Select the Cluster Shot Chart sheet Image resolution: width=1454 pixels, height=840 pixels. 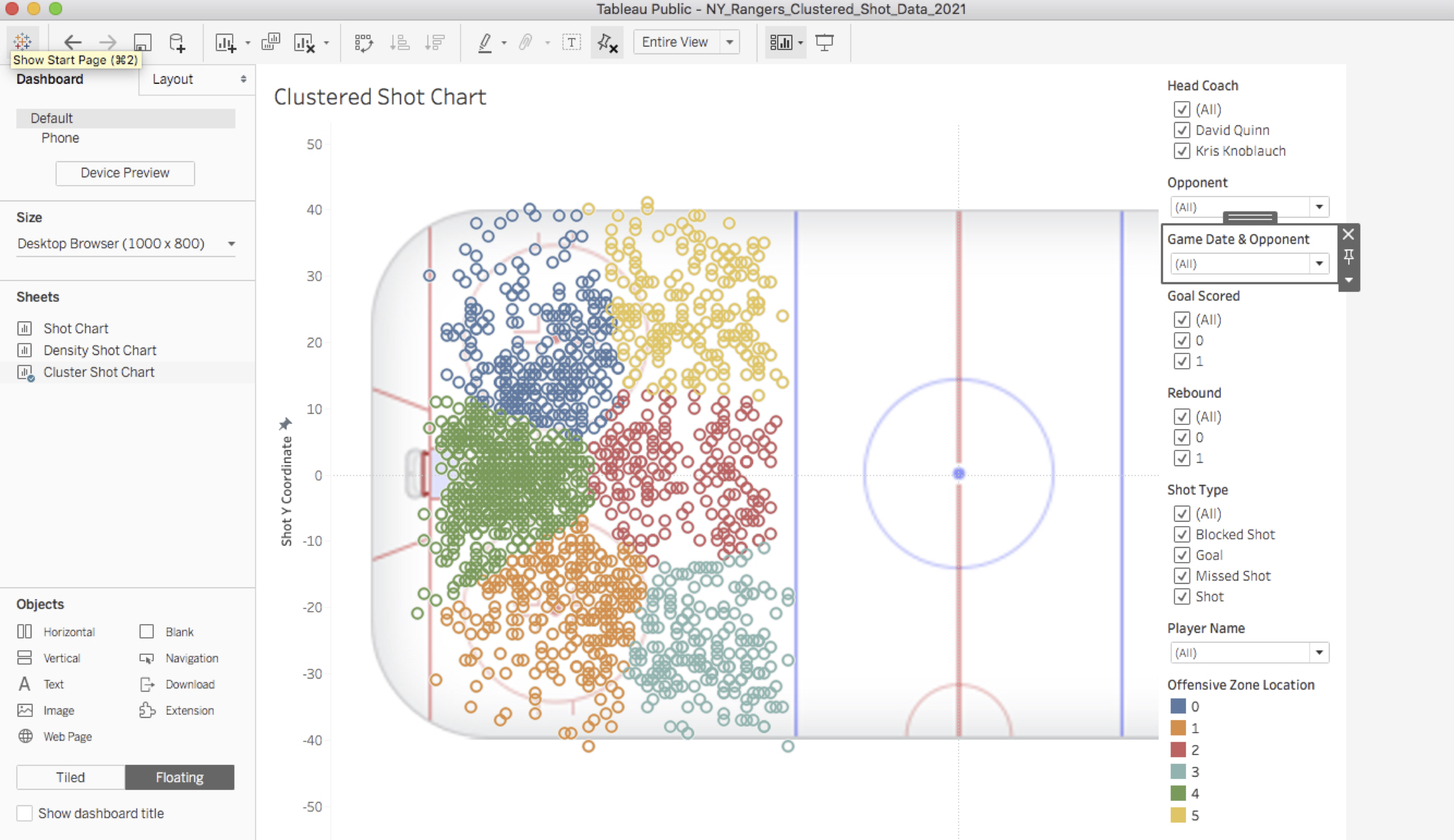coord(99,372)
